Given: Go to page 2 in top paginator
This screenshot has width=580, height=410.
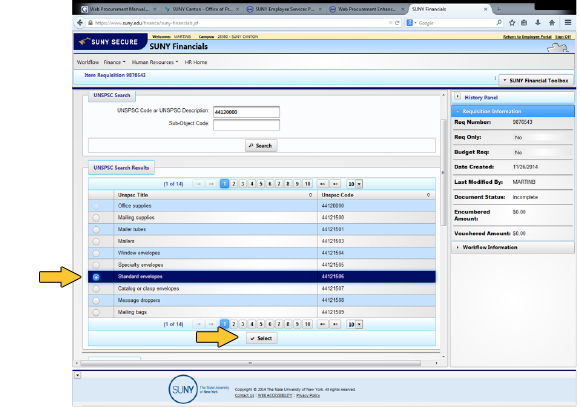Looking at the screenshot, I should [234, 184].
